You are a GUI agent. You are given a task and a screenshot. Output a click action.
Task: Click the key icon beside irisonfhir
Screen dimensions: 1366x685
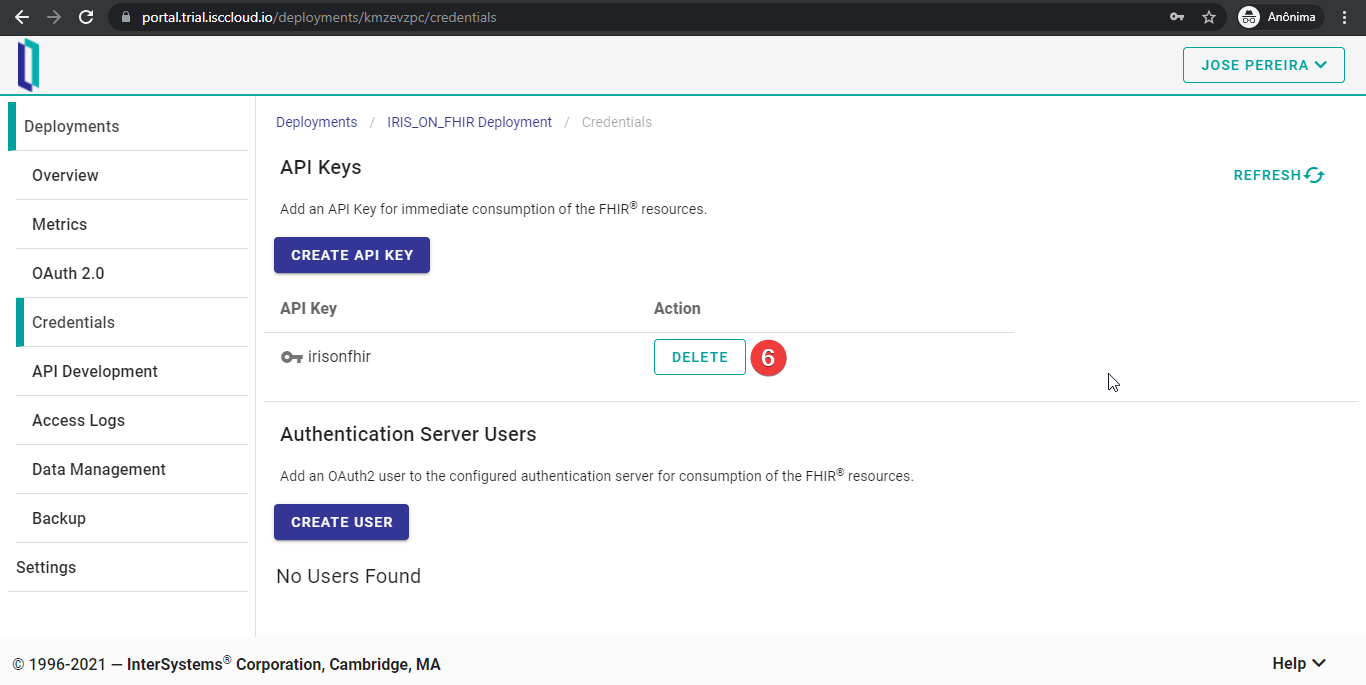click(x=292, y=357)
